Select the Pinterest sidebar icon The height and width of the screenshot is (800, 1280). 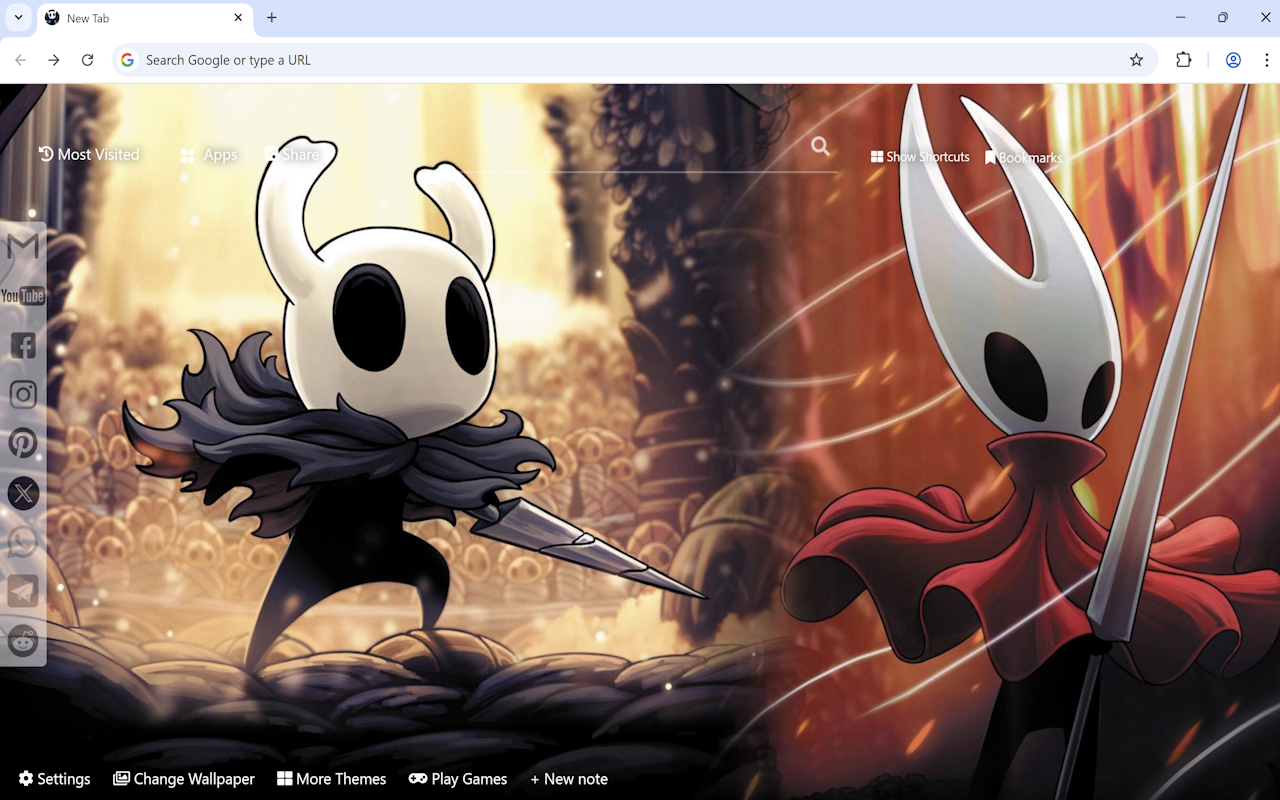(23, 443)
